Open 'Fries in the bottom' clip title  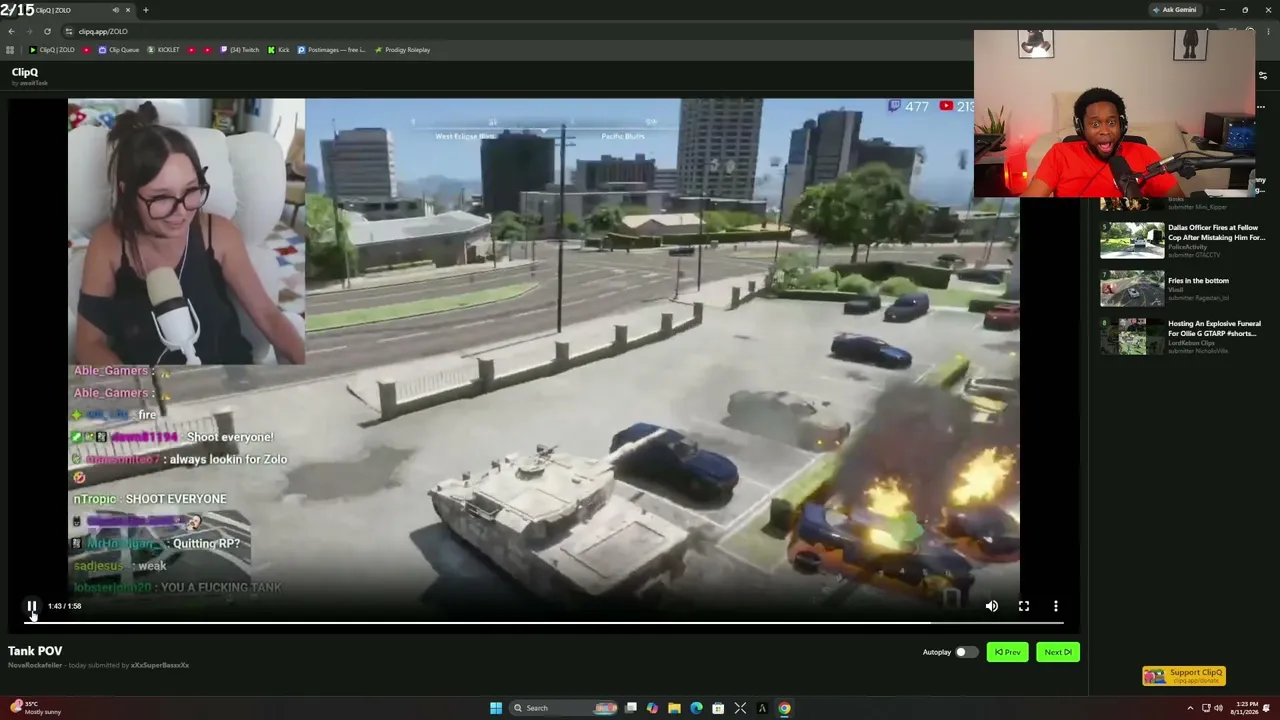point(1198,281)
